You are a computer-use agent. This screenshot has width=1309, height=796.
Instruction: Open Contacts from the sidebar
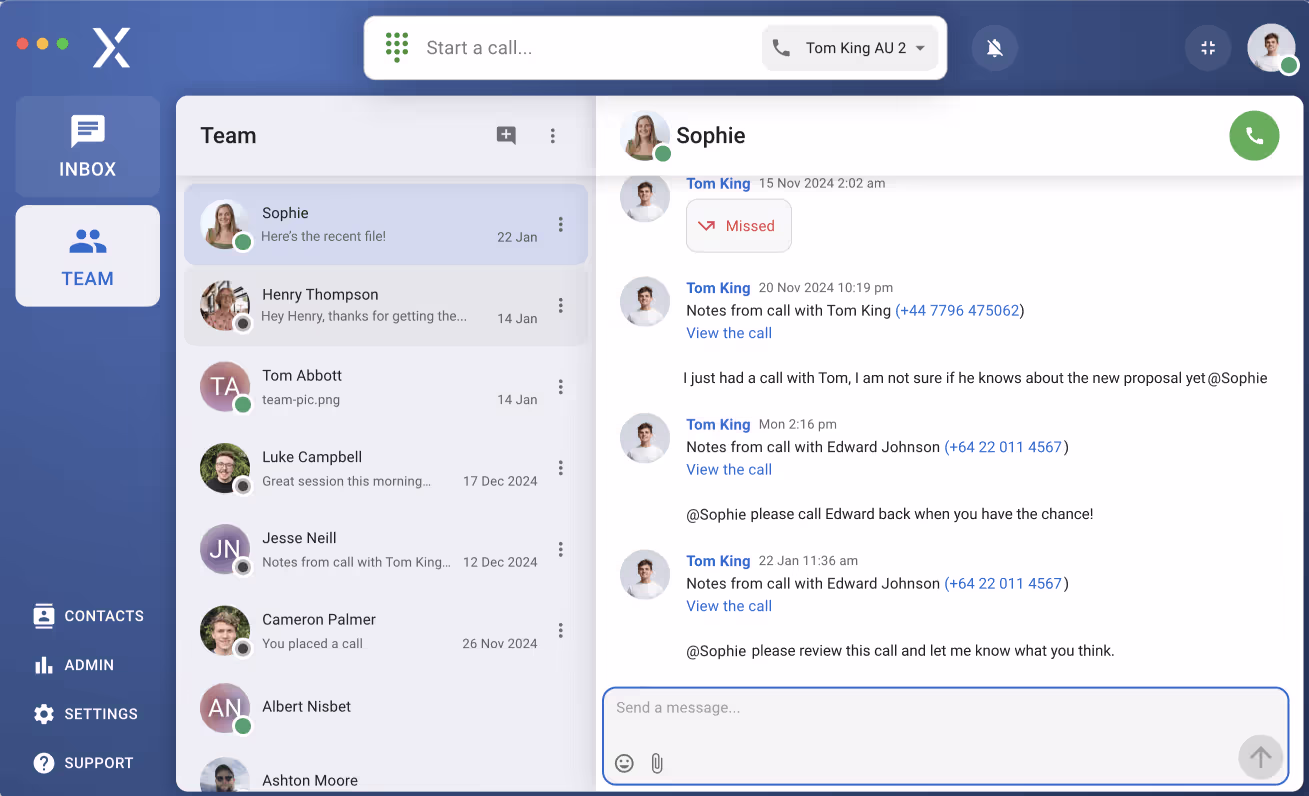88,616
